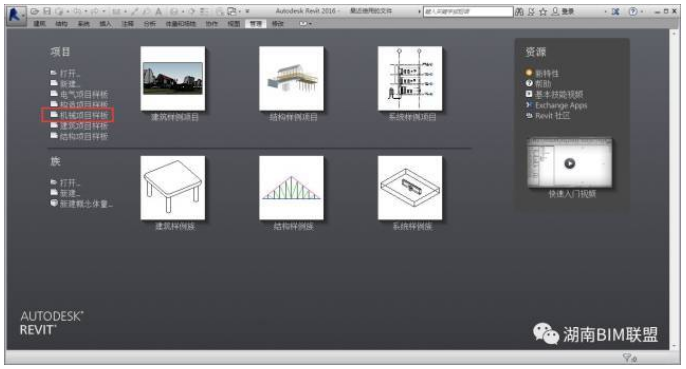686x369 pixels.
Task: Switch to the 协作 ribbon tab
Action: (x=211, y=24)
